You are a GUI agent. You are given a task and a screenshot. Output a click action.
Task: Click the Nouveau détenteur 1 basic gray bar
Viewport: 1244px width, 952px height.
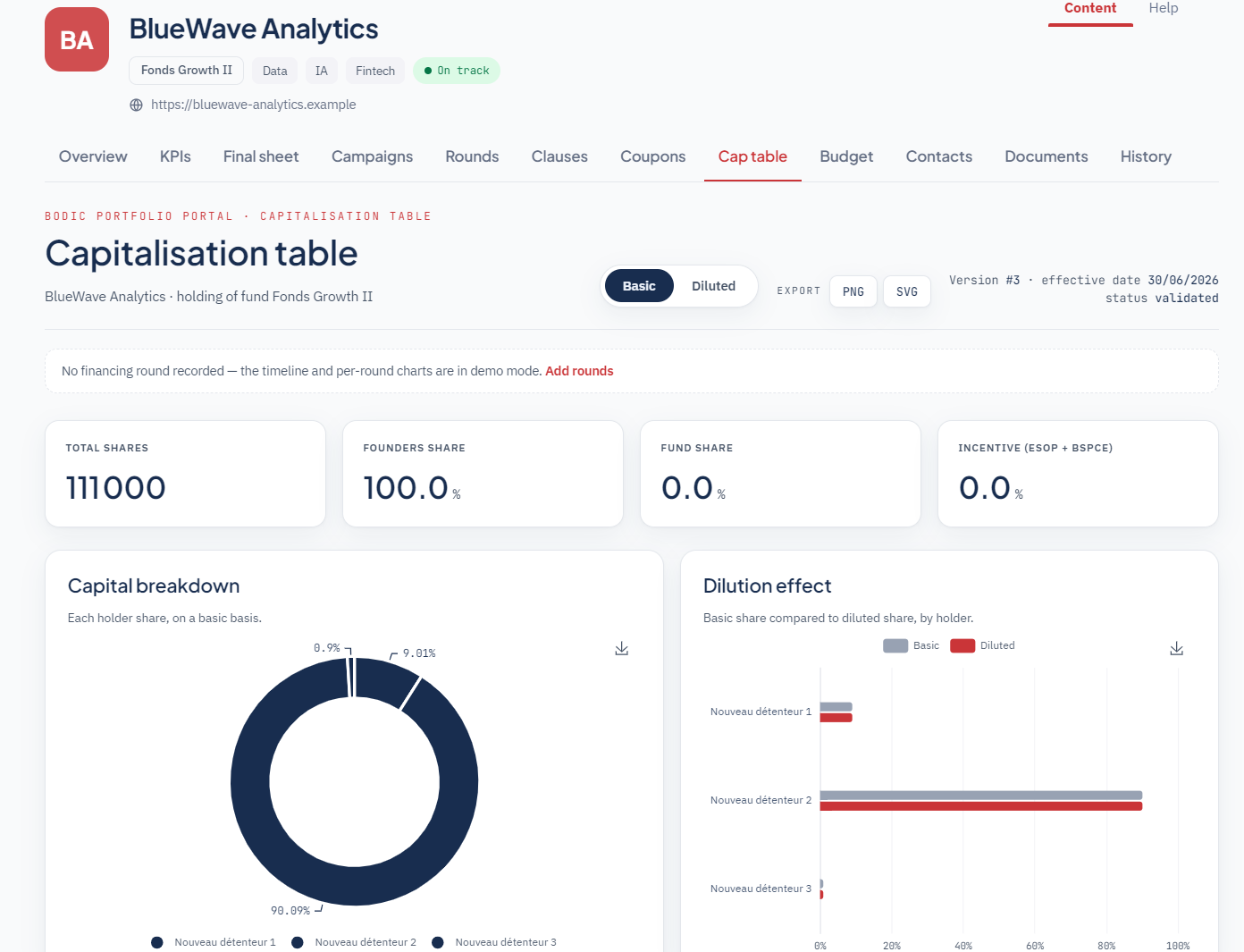836,707
